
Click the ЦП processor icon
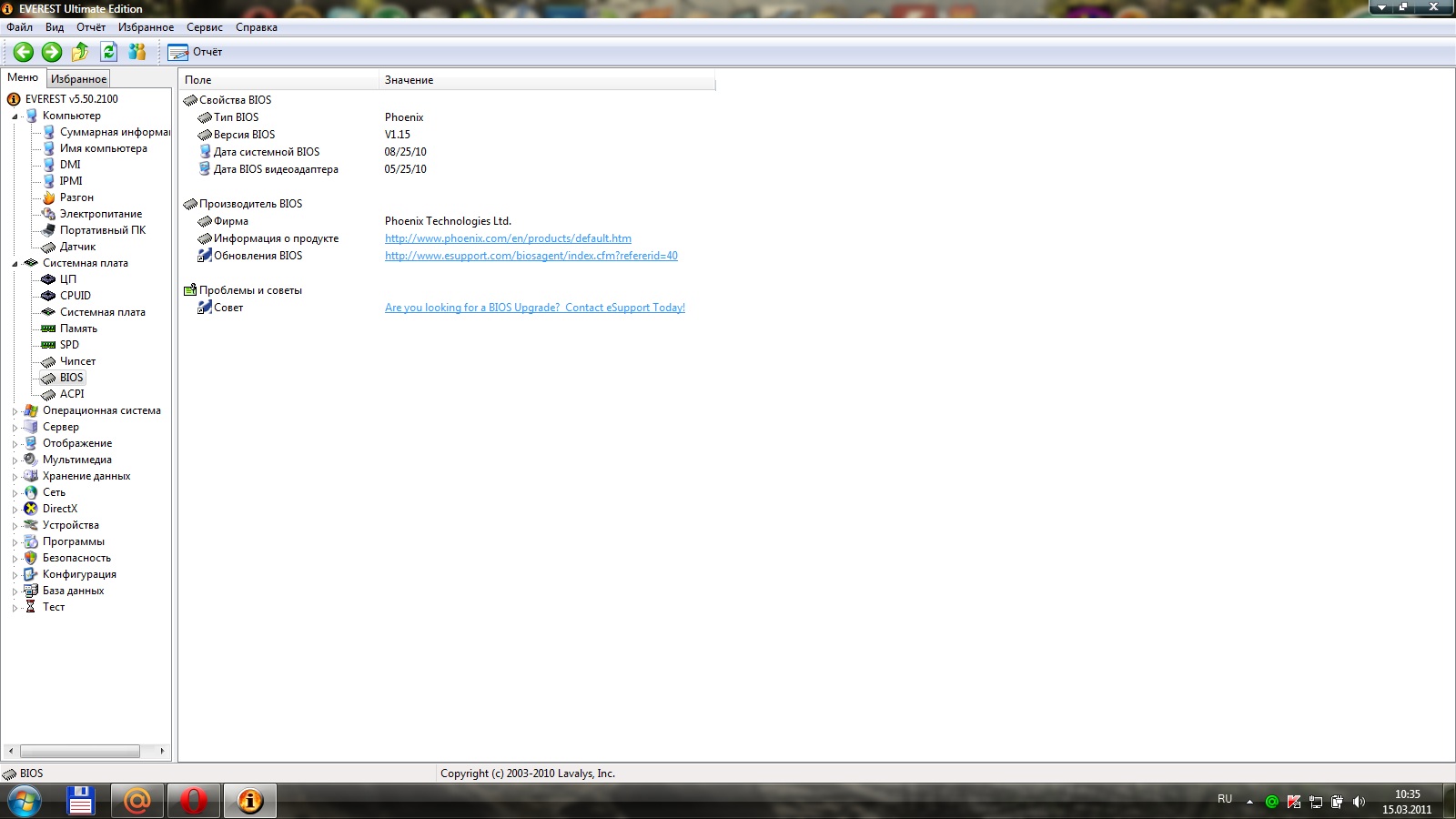(48, 279)
